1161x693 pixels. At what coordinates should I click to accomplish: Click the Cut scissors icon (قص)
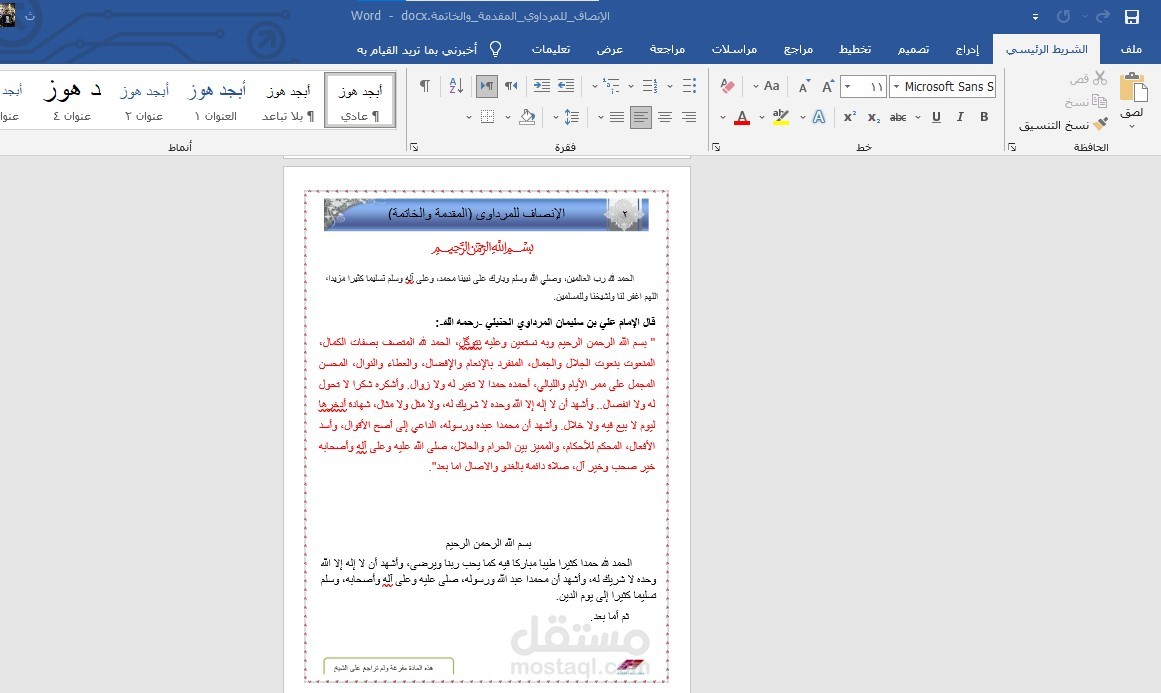click(1100, 78)
